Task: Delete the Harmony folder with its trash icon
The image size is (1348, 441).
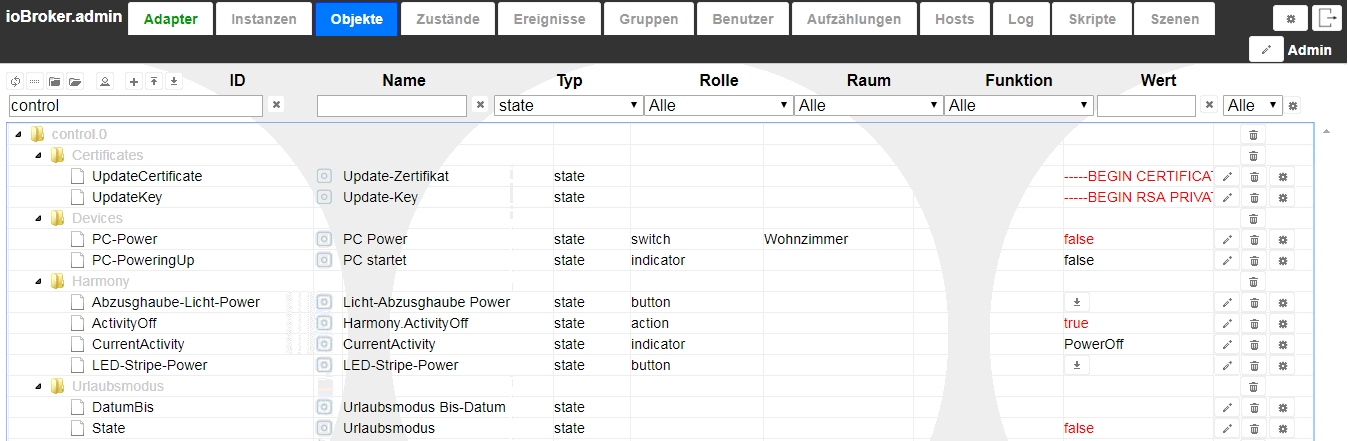Action: pos(1253,281)
